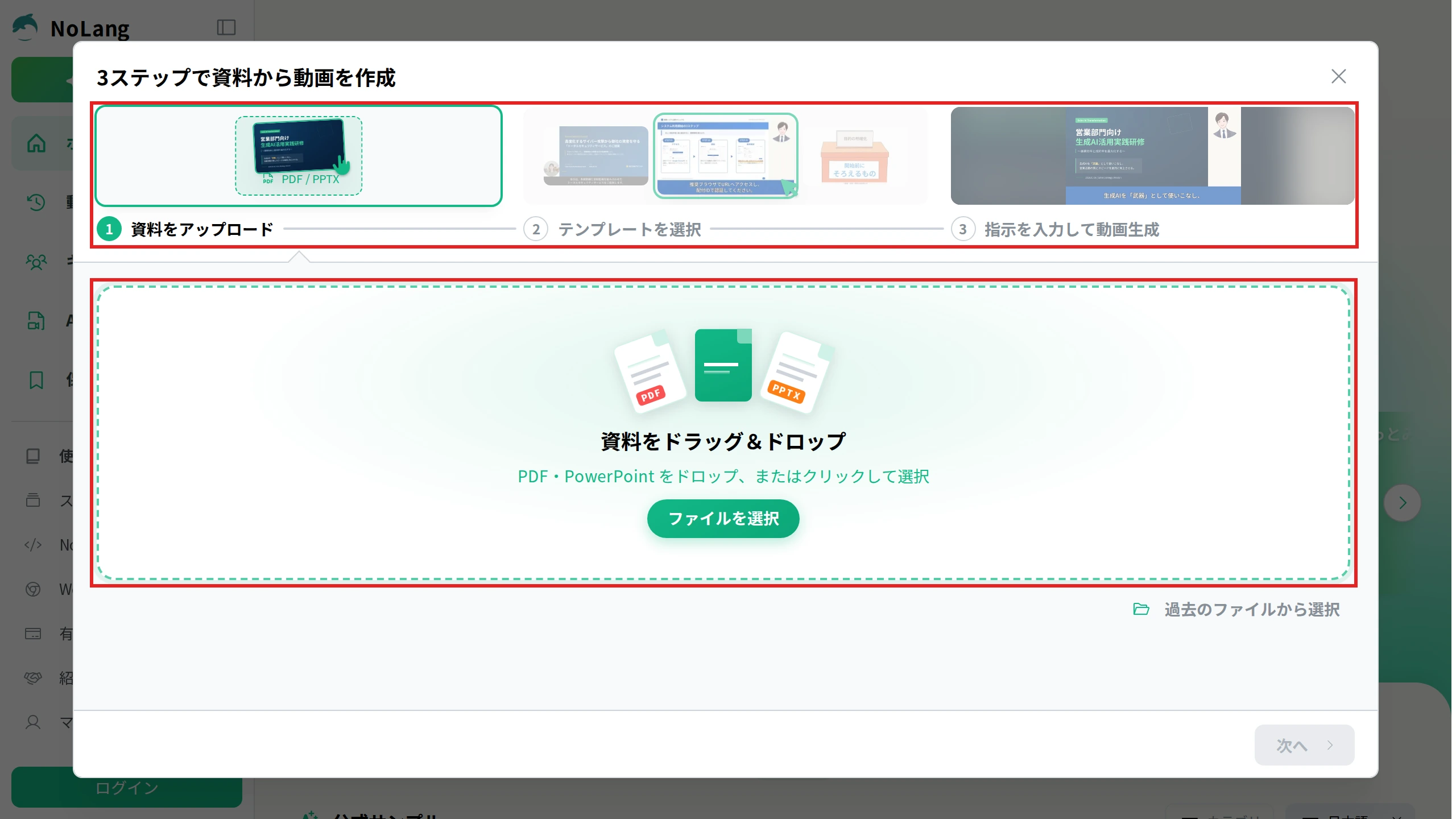
Task: Open the Chrome browser icon in sidebar
Action: pos(33,589)
